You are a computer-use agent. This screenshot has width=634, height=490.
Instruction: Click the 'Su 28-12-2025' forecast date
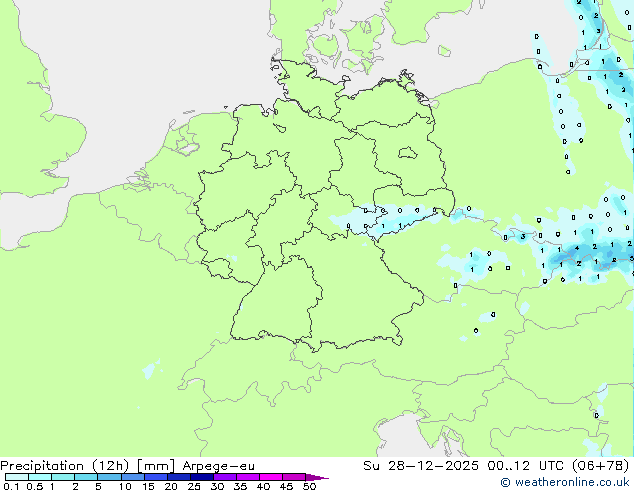point(421,466)
